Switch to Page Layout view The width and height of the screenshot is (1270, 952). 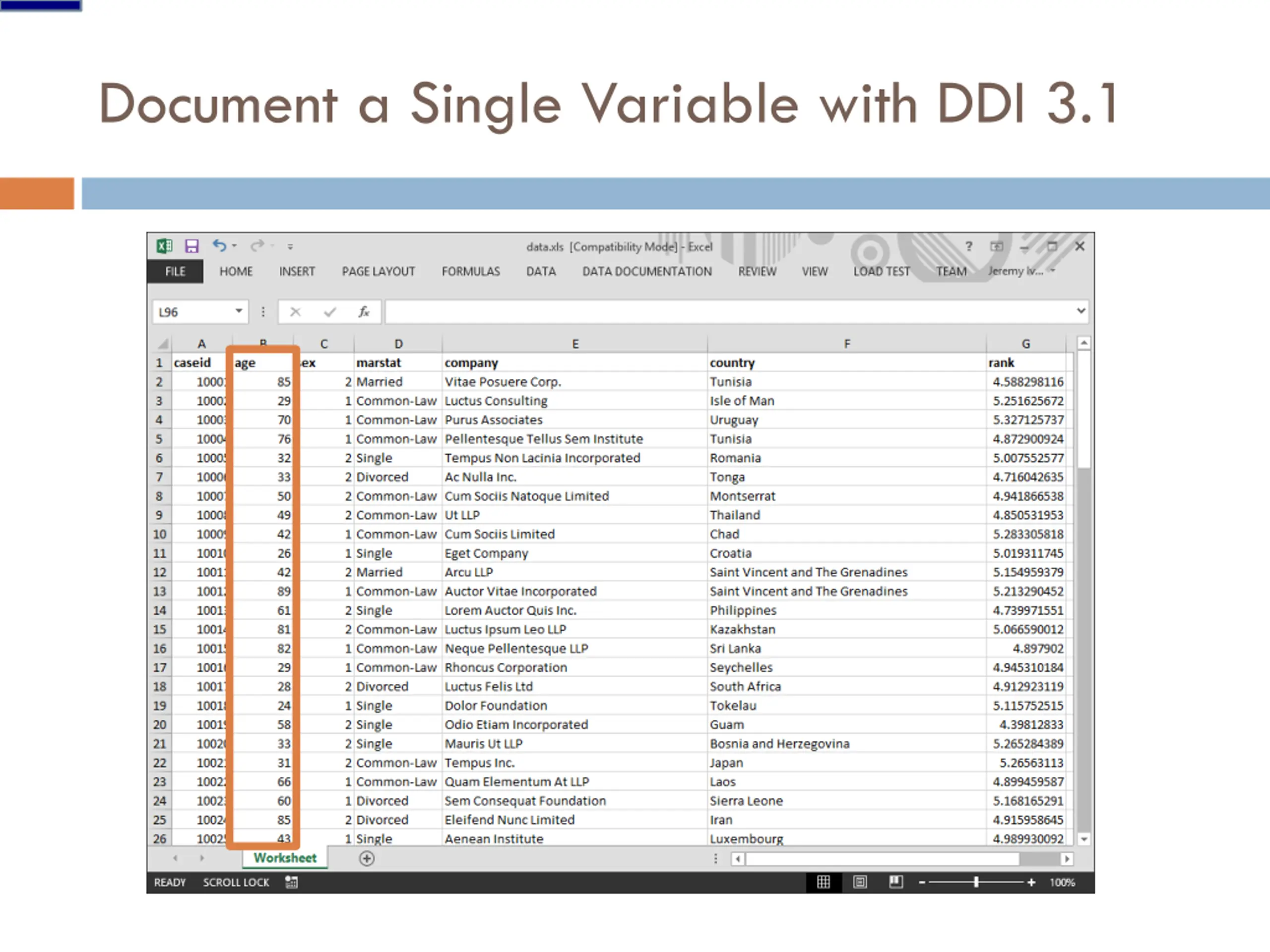(x=860, y=882)
